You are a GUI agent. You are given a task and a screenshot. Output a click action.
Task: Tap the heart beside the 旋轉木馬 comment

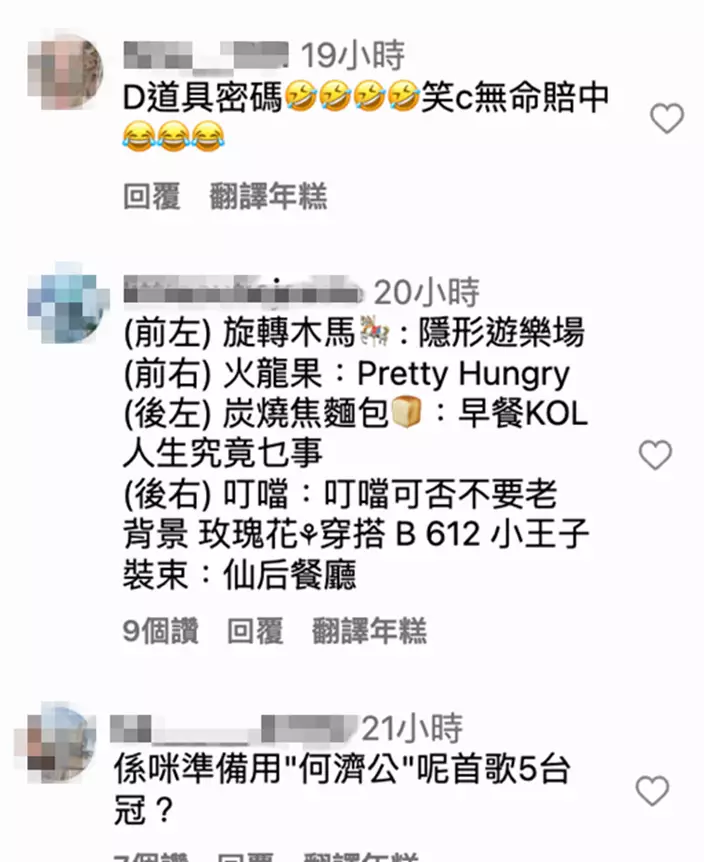point(655,455)
